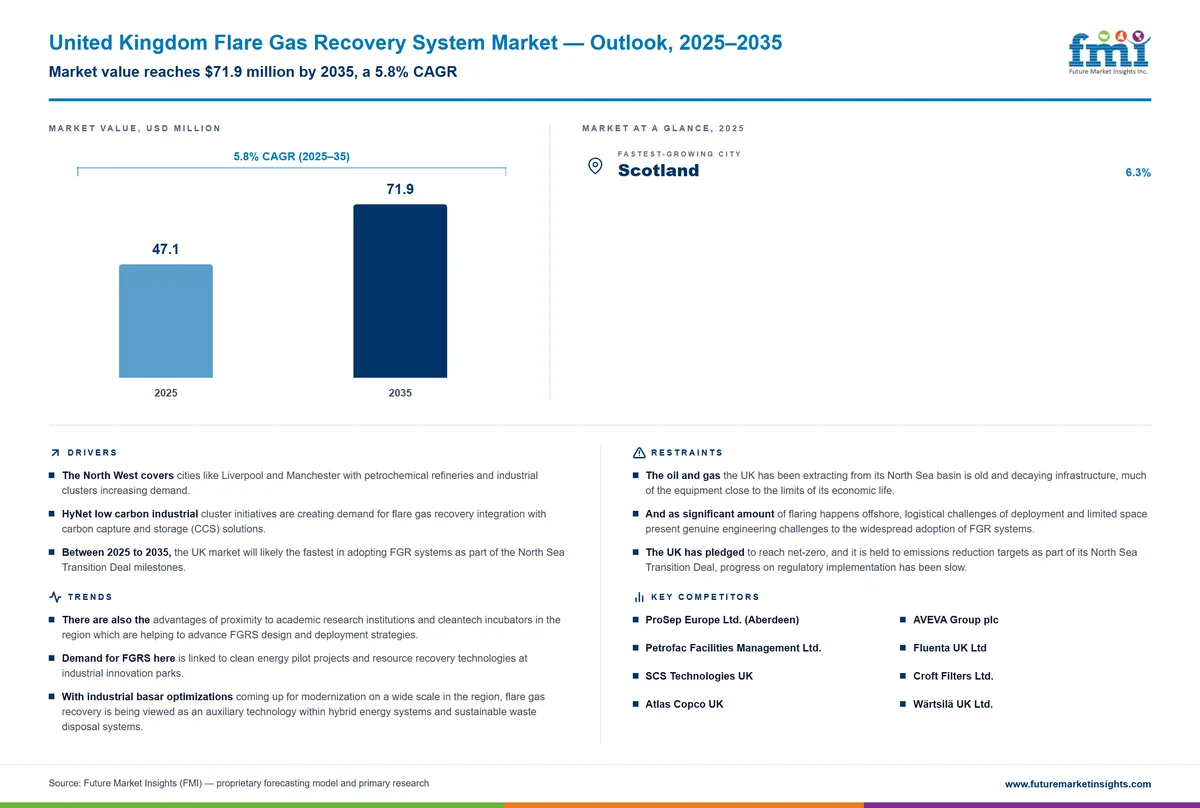Click the bar chart icon next to KEY COMPETITORS
The image size is (1200, 808).
(x=639, y=597)
